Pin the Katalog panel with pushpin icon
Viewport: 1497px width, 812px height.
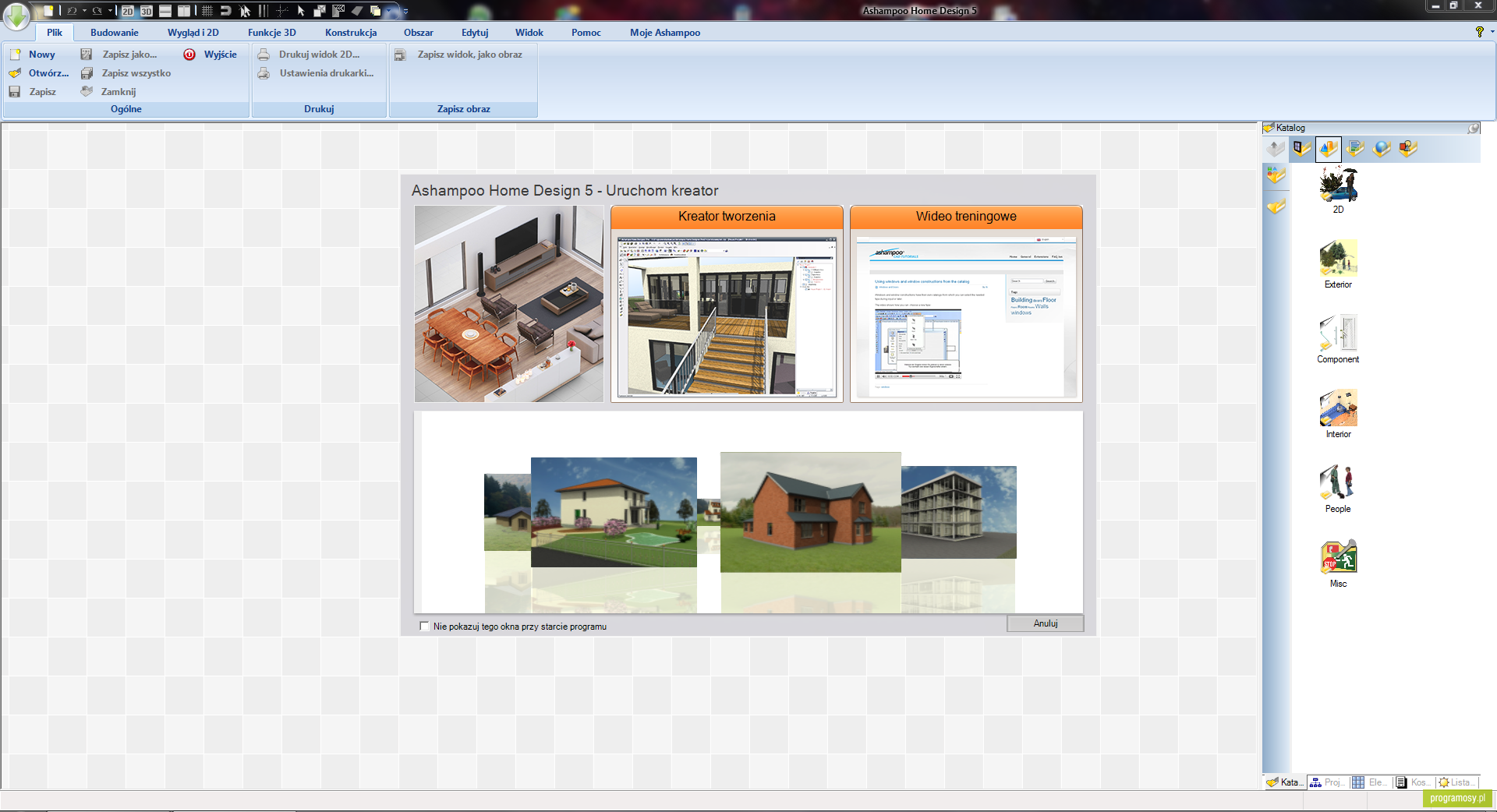1474,128
